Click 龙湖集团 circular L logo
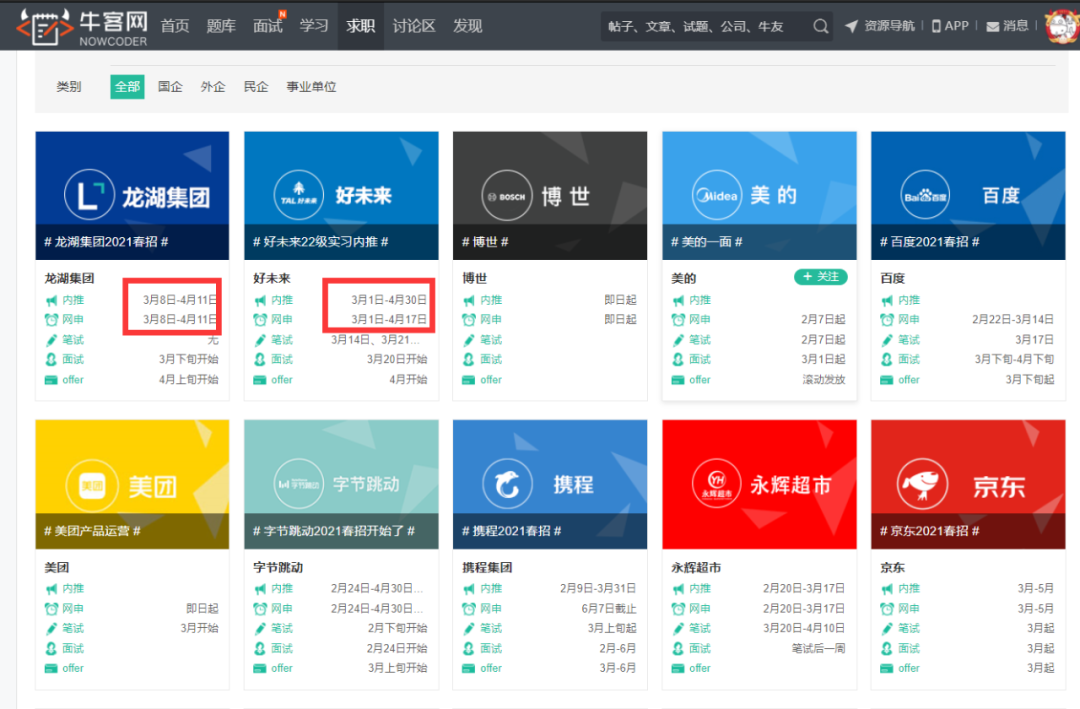This screenshot has height=709, width=1080. point(89,194)
